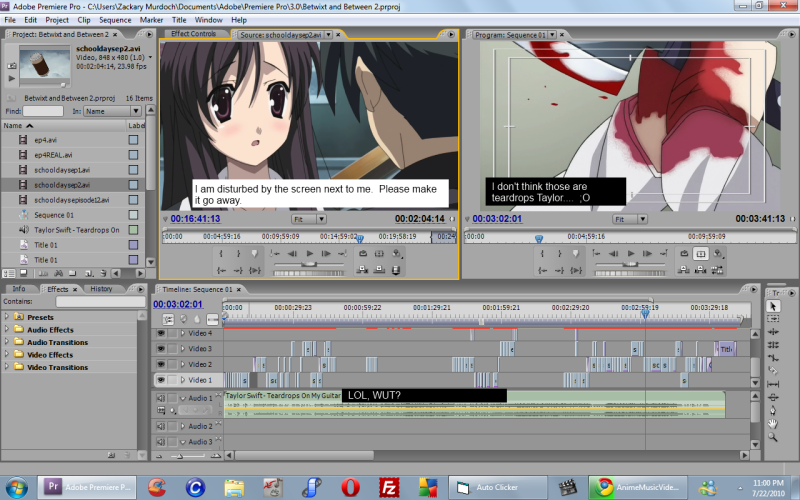Expand the Video Transitions folder
The height and width of the screenshot is (500, 800).
coord(7,367)
